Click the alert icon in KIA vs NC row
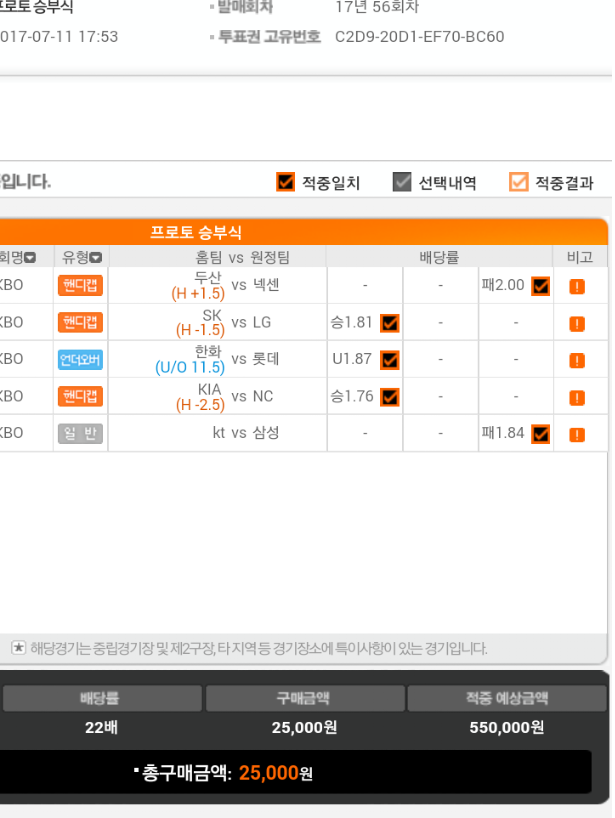Image resolution: width=615 pixels, height=818 pixels. point(576,398)
